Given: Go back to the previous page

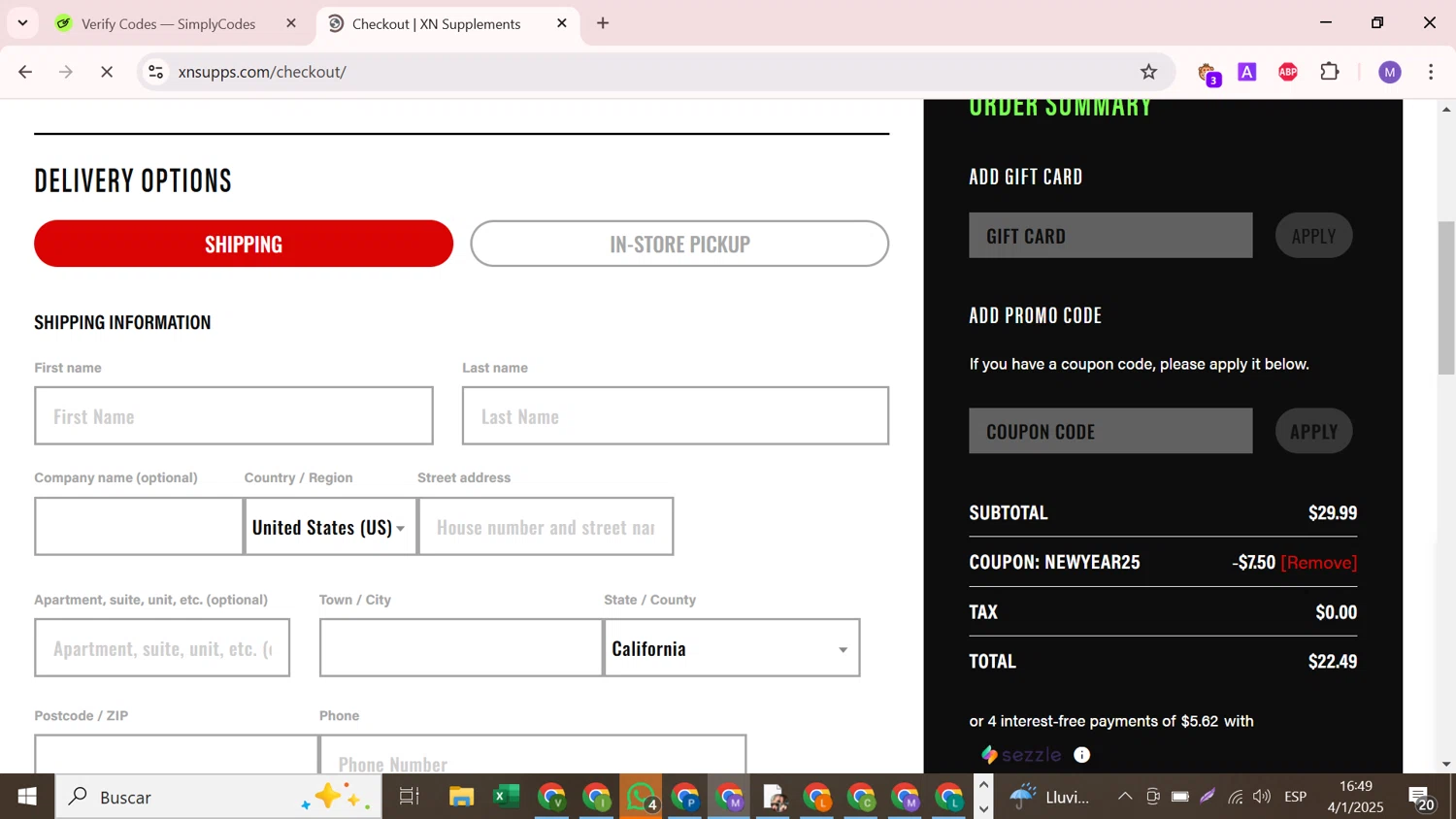Looking at the screenshot, I should [25, 72].
